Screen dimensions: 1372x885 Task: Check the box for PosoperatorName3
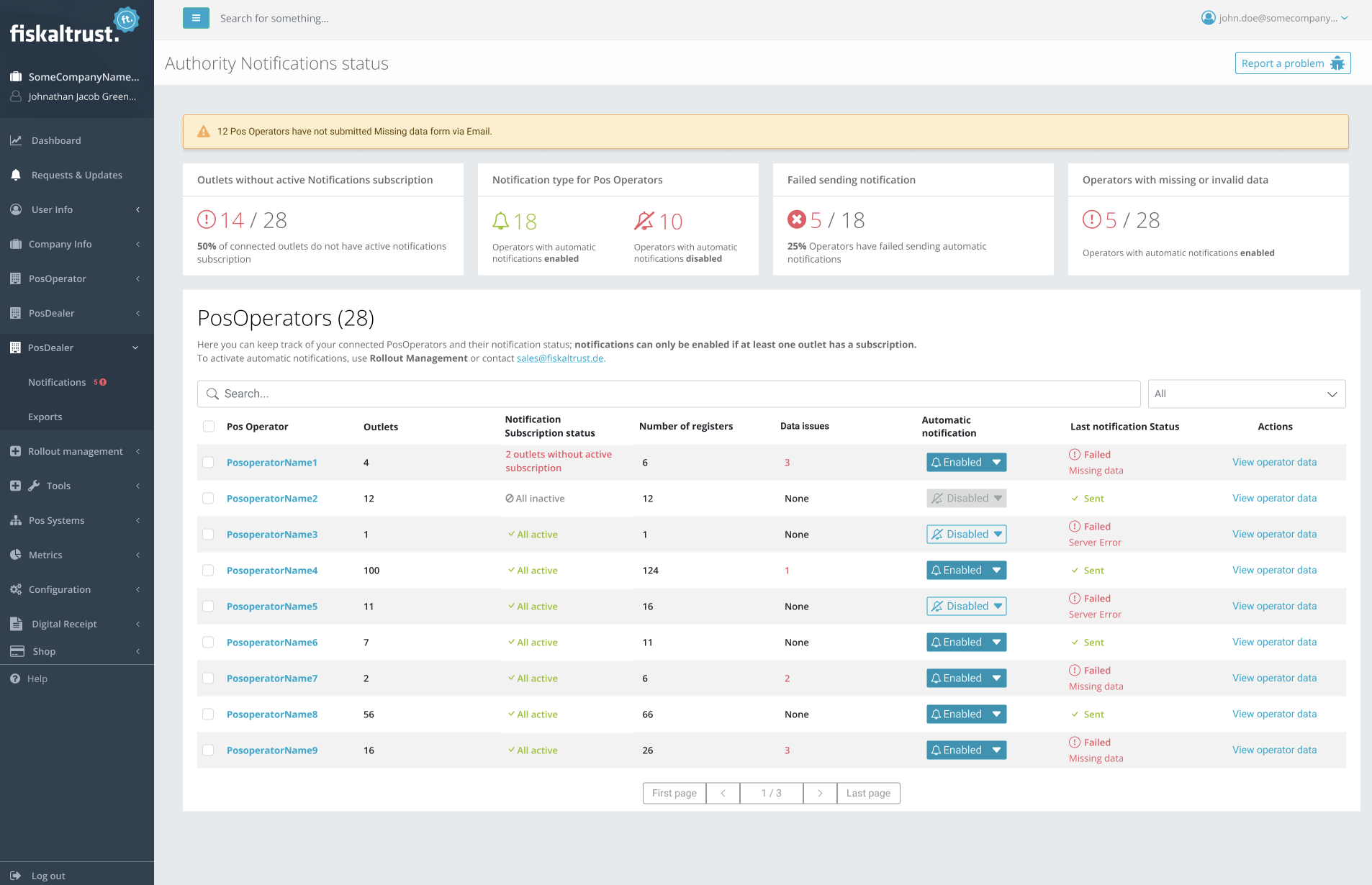[x=208, y=534]
